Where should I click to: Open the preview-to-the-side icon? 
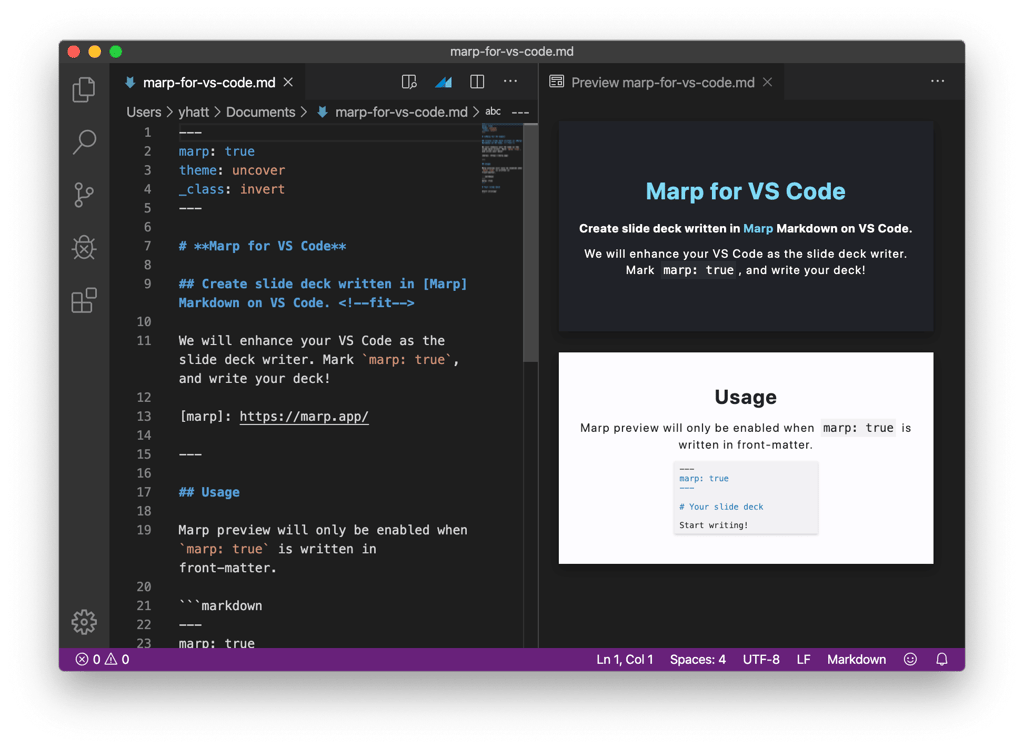point(409,81)
